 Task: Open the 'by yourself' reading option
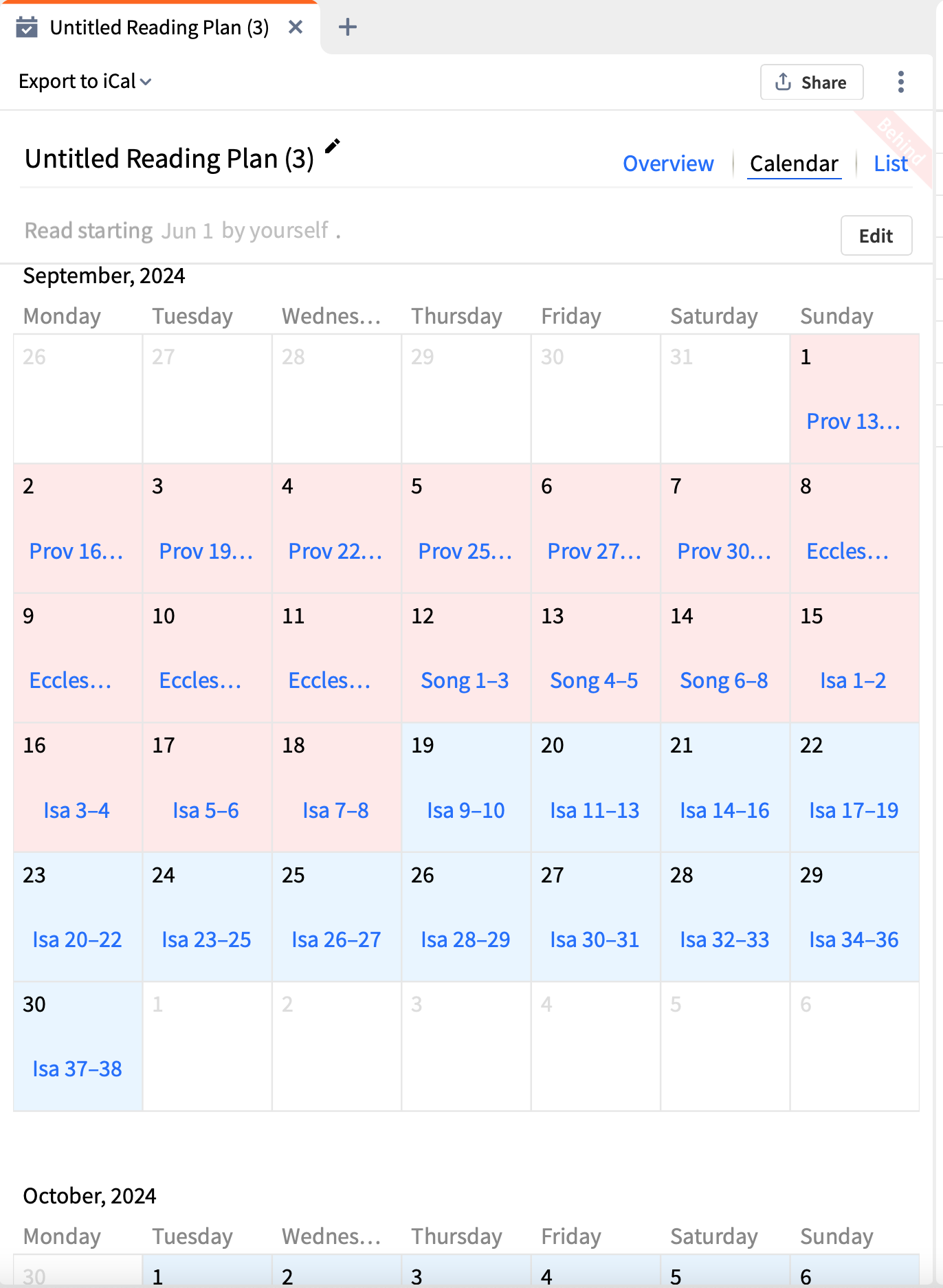coord(274,230)
